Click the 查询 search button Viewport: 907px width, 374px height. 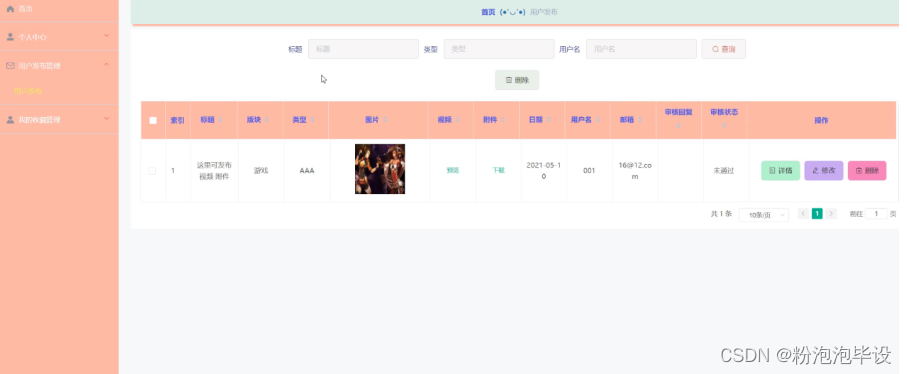pos(724,49)
